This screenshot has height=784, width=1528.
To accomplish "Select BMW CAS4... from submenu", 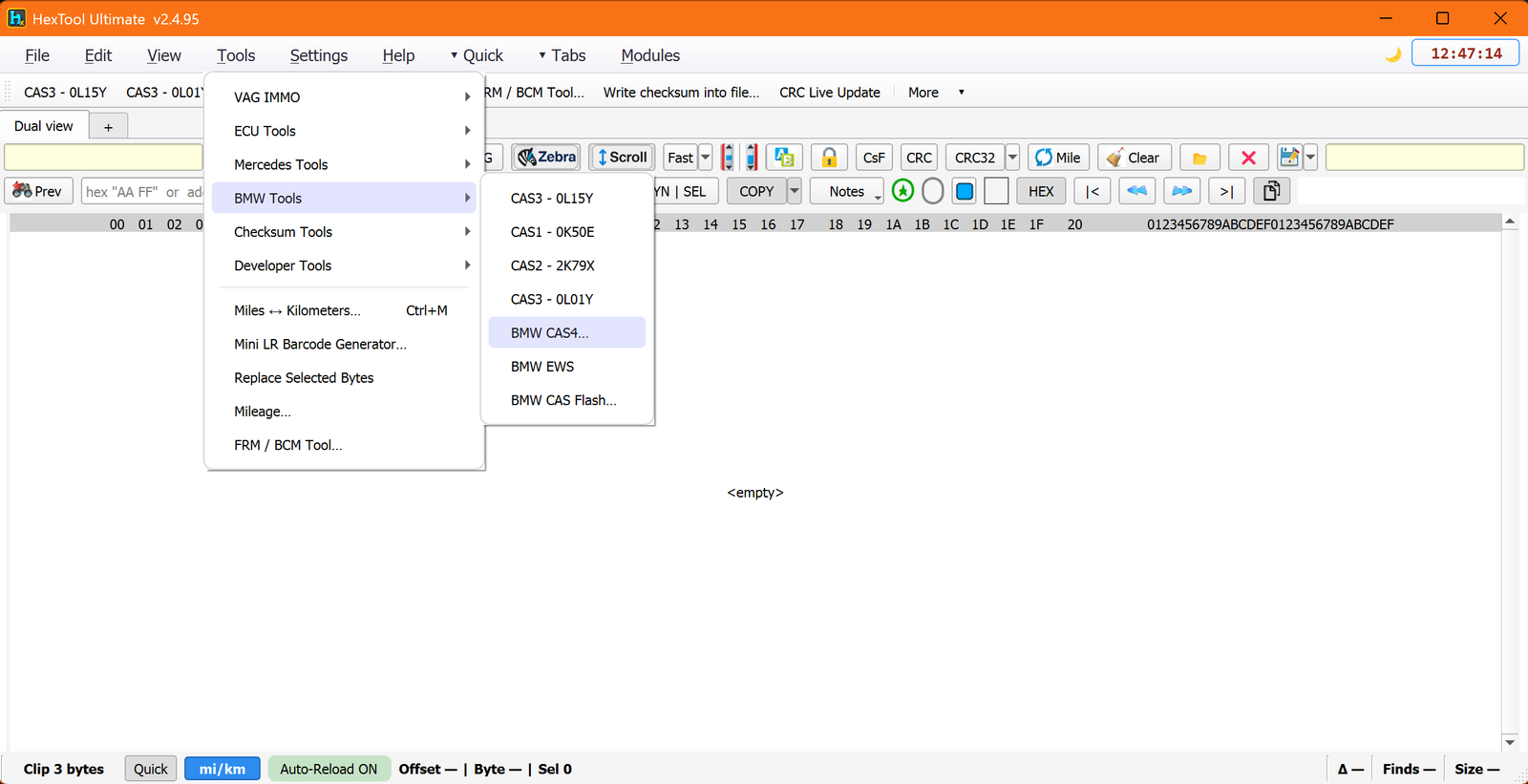I will click(x=566, y=332).
